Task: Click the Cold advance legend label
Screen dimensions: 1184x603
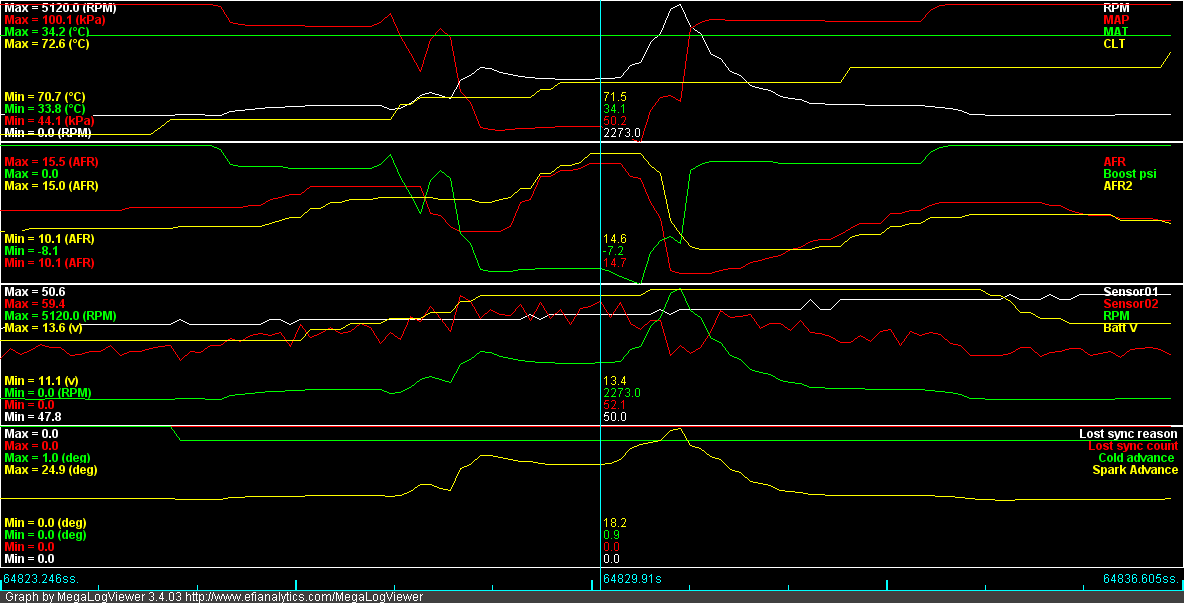Action: click(x=1136, y=458)
